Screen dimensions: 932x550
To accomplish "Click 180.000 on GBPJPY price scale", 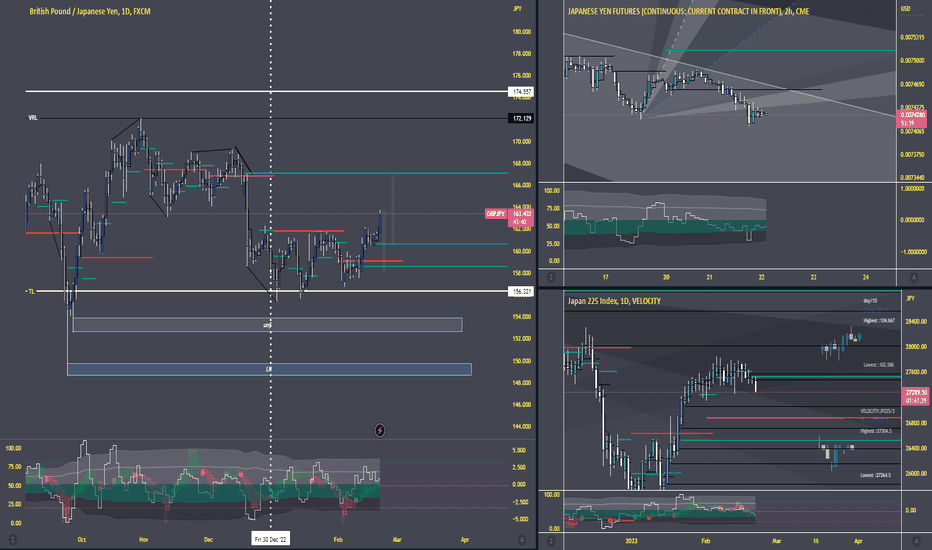I will (522, 32).
